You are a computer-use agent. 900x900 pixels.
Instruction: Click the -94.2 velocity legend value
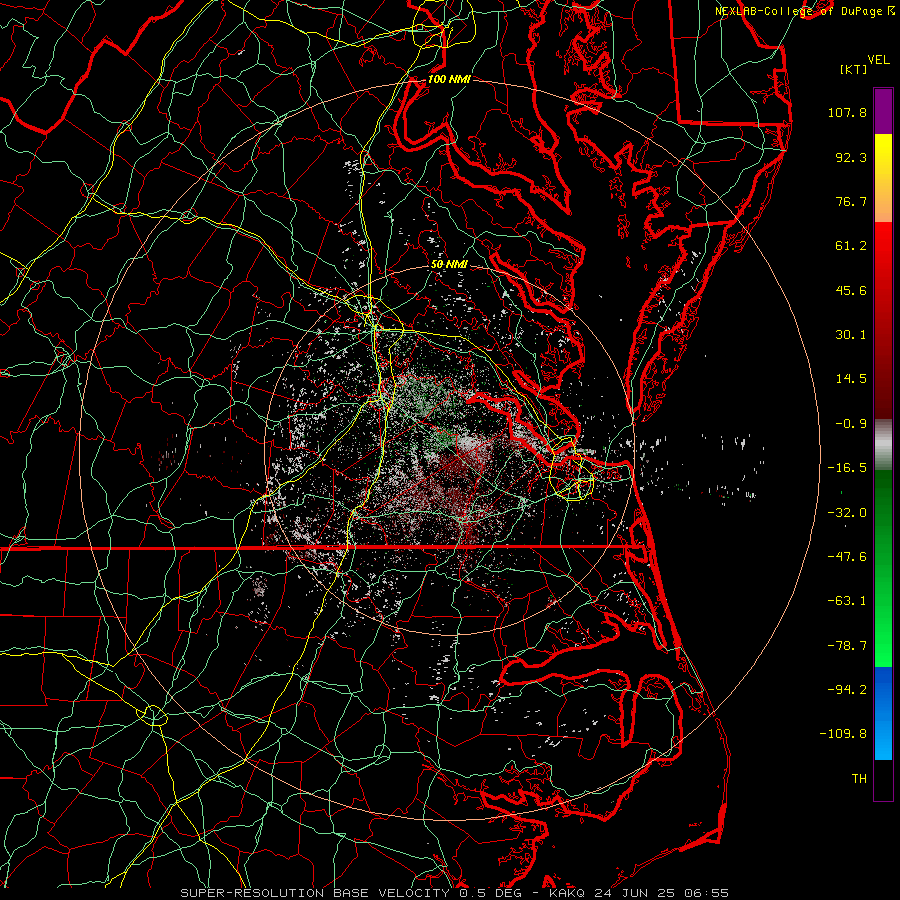pyautogui.click(x=847, y=690)
